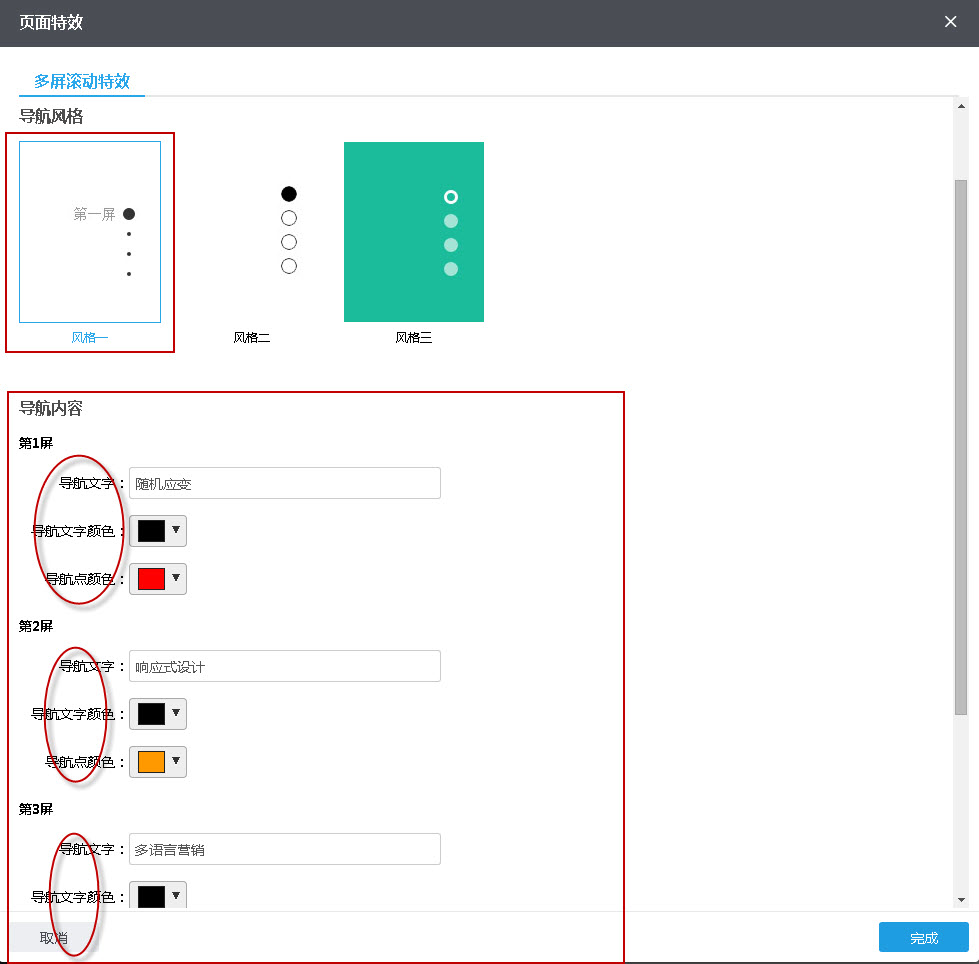Choose the 风格二 navigation style preview
Image resolution: width=979 pixels, height=964 pixels.
click(252, 231)
